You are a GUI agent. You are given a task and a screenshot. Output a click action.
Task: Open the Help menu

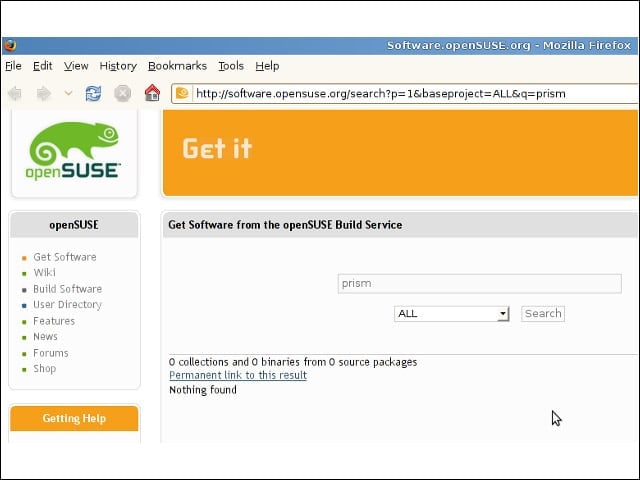coord(267,66)
